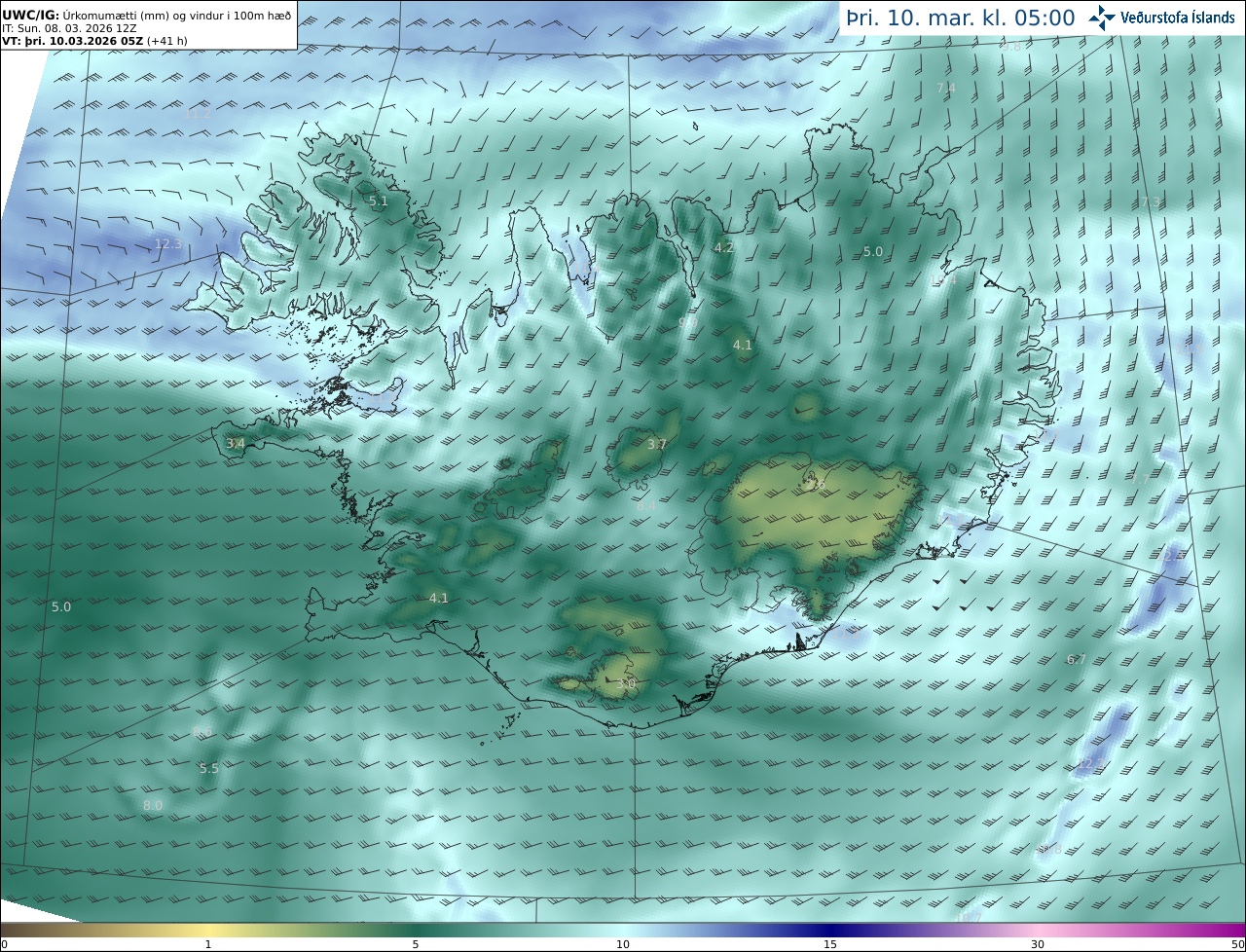Click the 1 tick on the color scale

click(x=208, y=944)
